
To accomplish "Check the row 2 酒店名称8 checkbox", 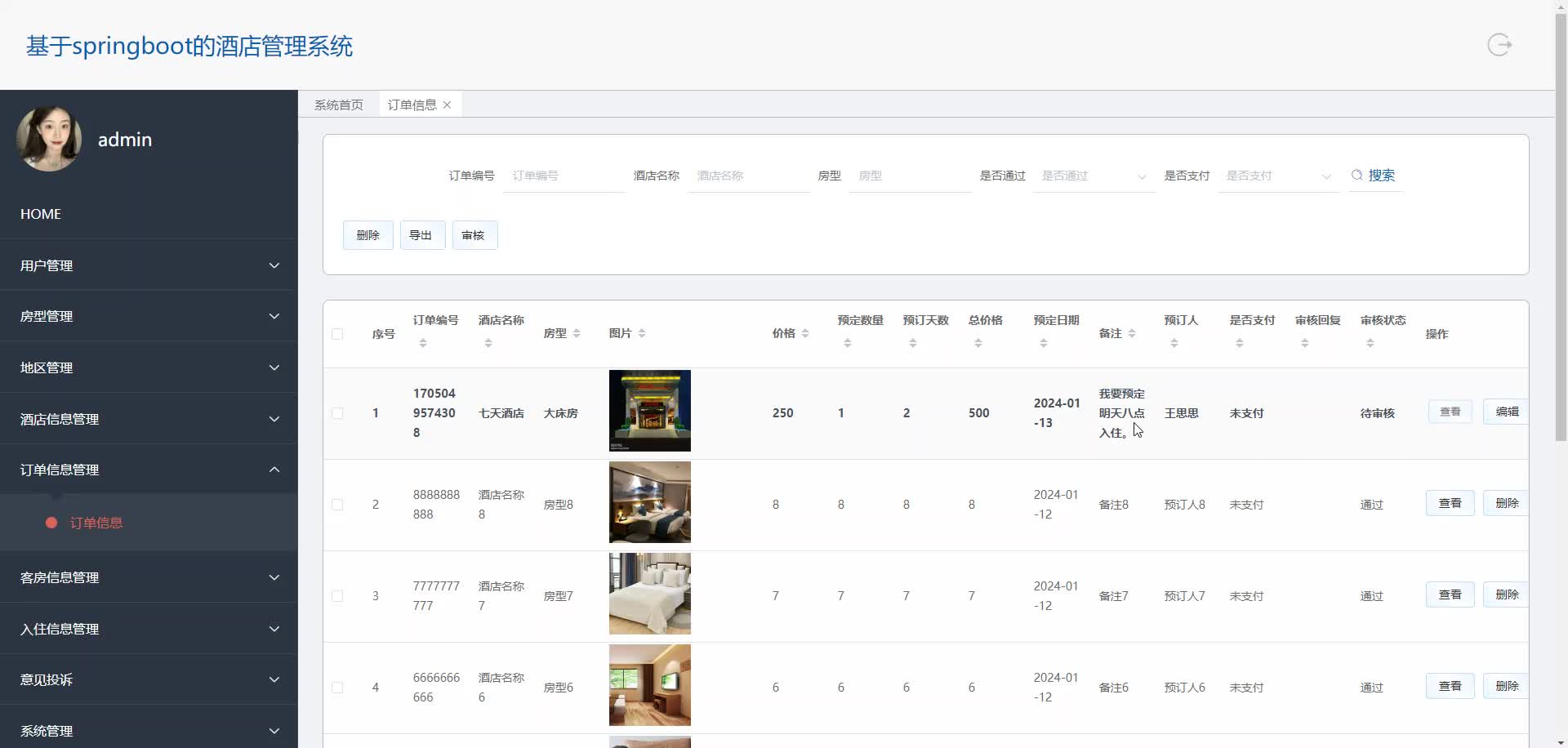I will 337,505.
